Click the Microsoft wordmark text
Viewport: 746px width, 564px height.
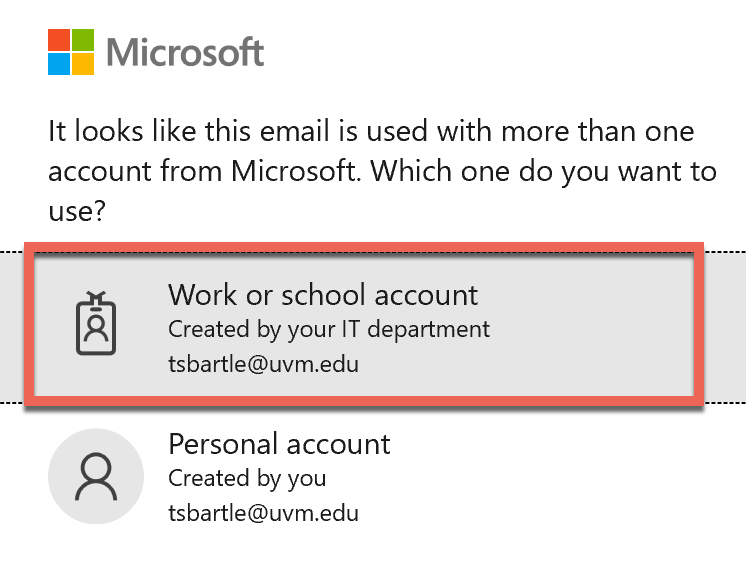(x=185, y=52)
